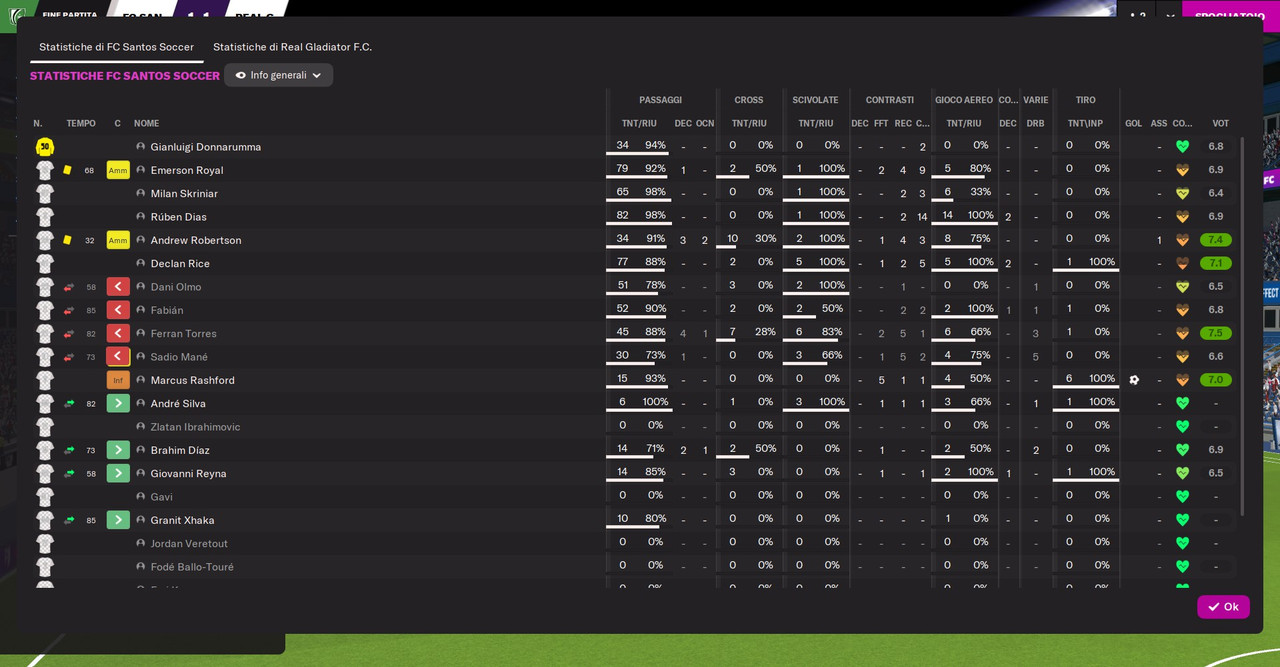Click the goal ball icon in Rashford's row
1280x667 pixels.
click(x=1134, y=380)
